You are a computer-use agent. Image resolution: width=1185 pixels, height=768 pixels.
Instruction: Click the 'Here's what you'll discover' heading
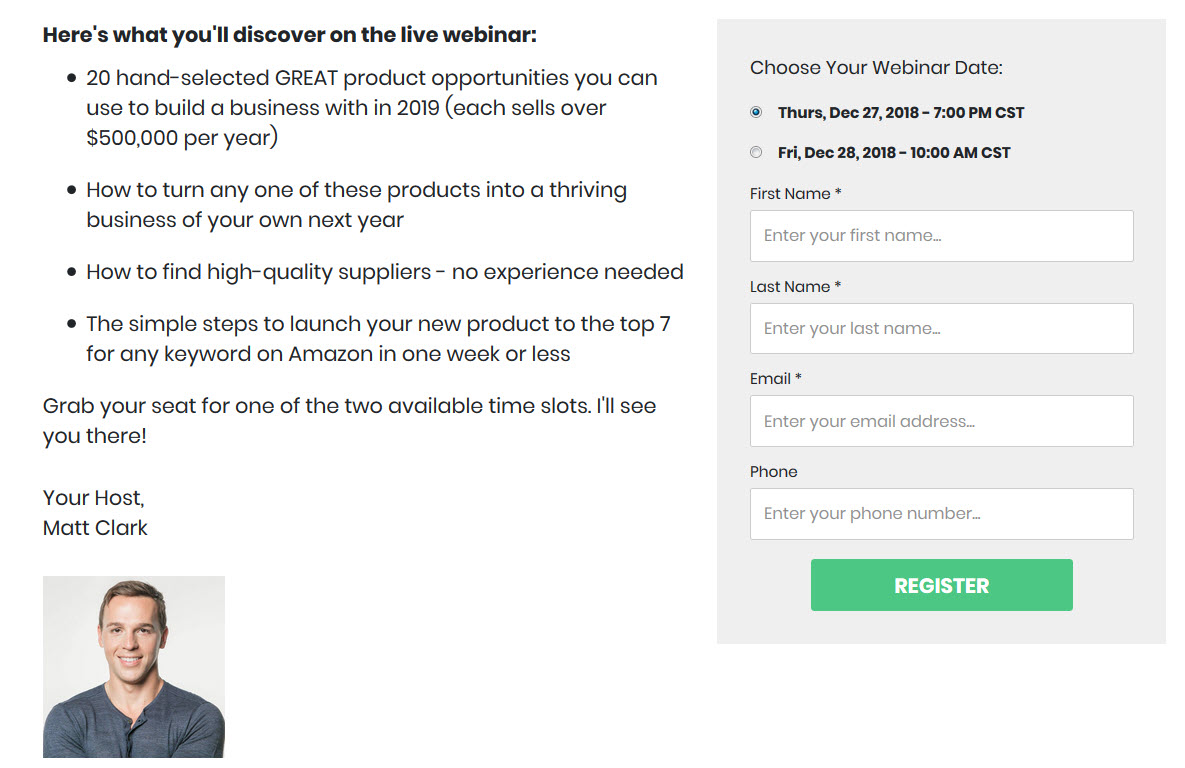click(x=290, y=35)
